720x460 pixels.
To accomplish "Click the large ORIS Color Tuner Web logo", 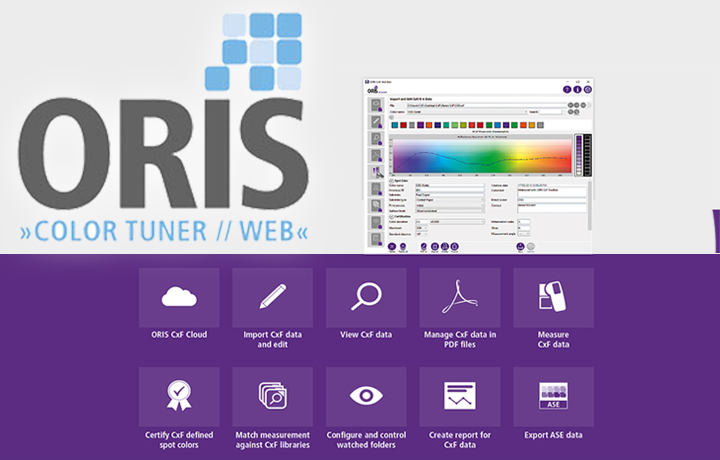I will coord(163,128).
